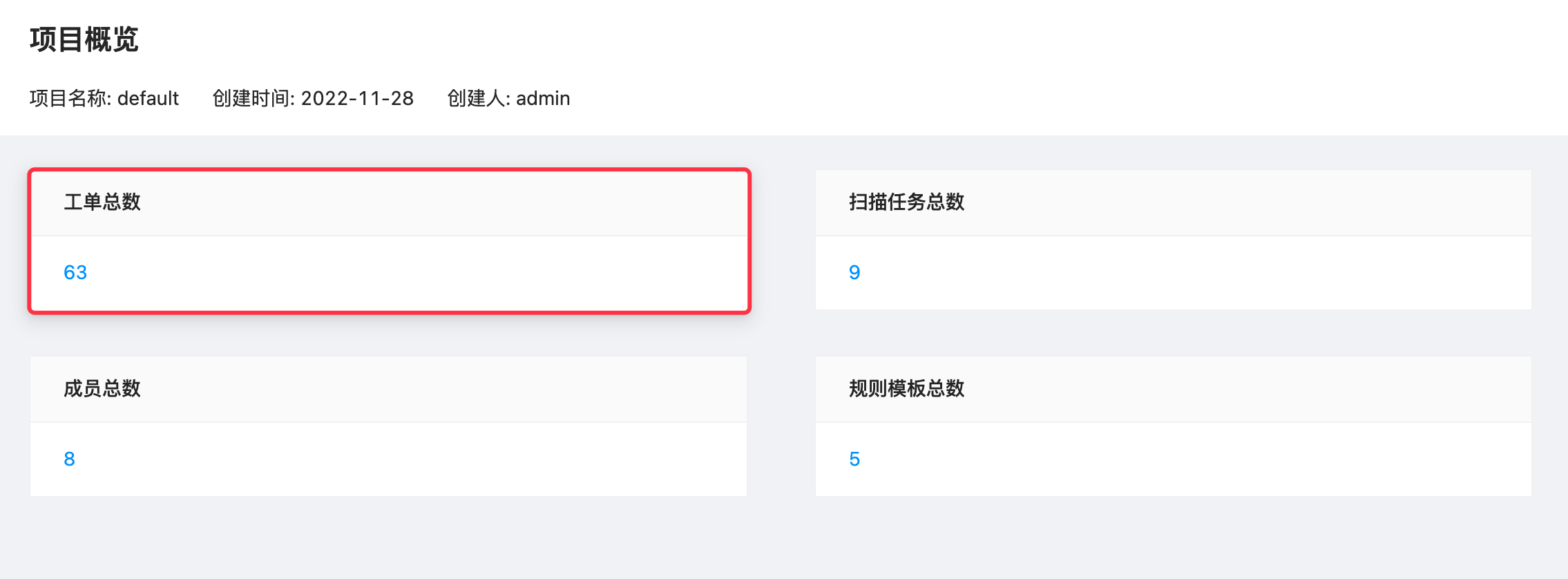1568x579 pixels.
Task: Select the 扫描任务总数 card title
Action: [x=908, y=202]
